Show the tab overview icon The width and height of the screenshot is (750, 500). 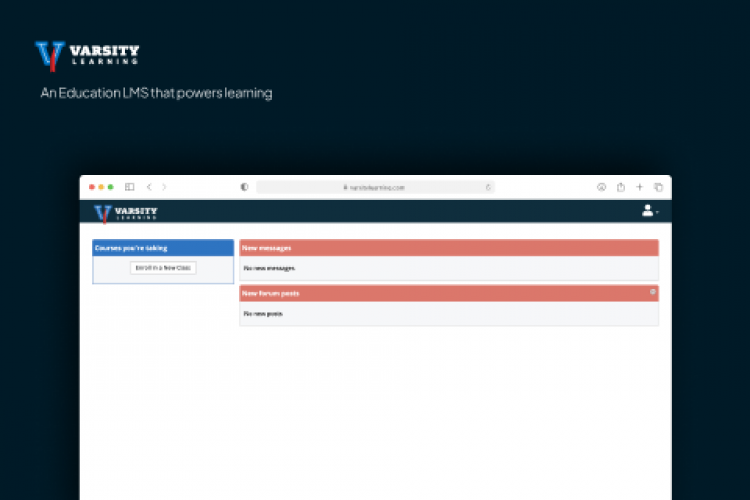click(x=659, y=187)
